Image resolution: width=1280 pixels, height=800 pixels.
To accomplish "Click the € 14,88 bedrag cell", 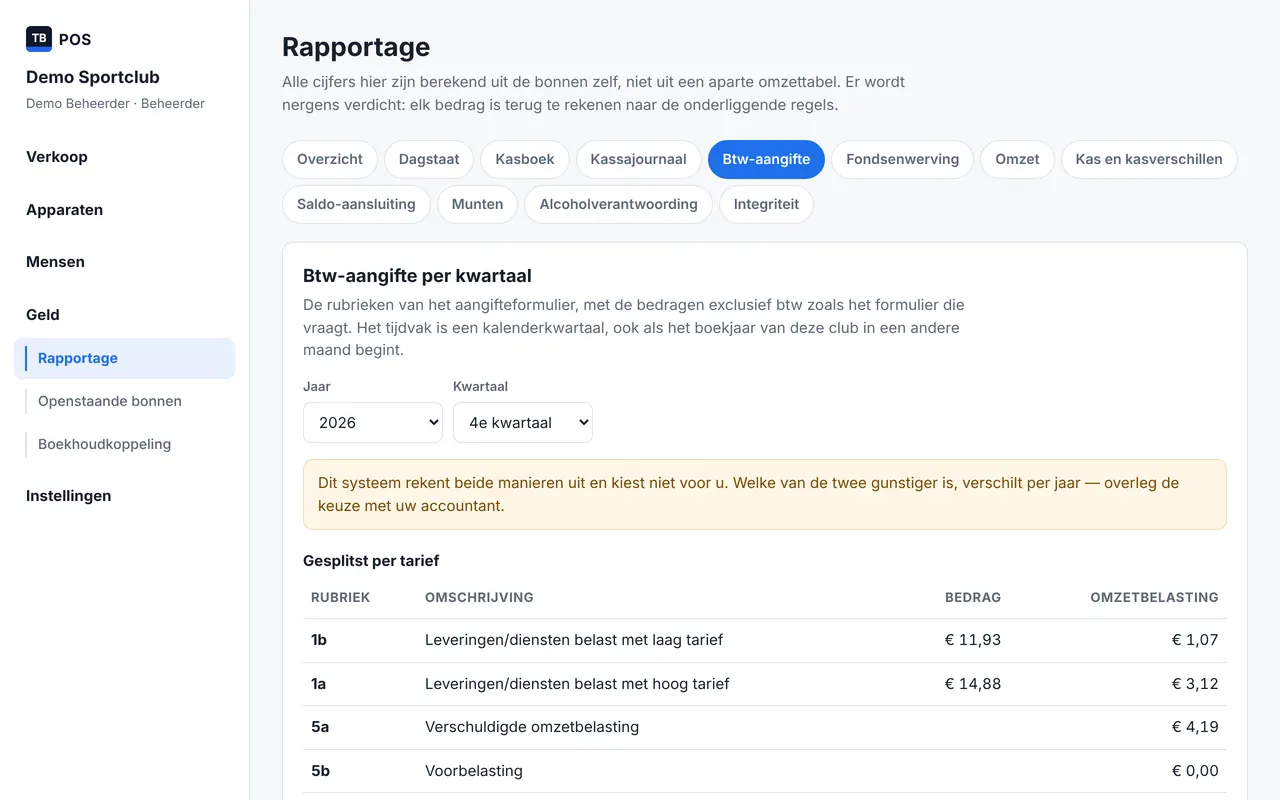I will [x=973, y=684].
